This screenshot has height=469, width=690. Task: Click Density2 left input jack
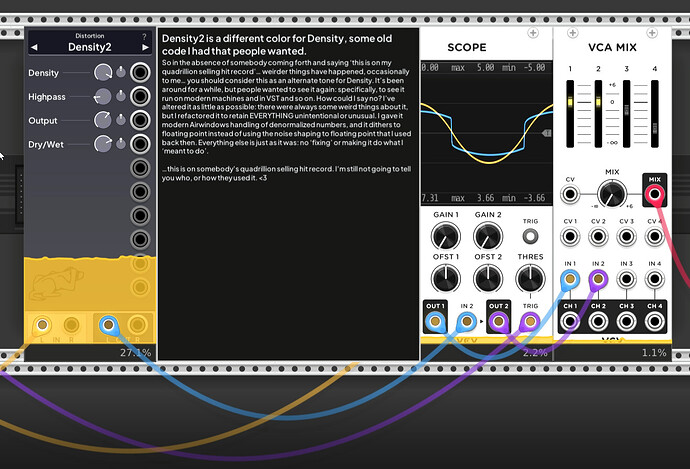pyautogui.click(x=42, y=325)
